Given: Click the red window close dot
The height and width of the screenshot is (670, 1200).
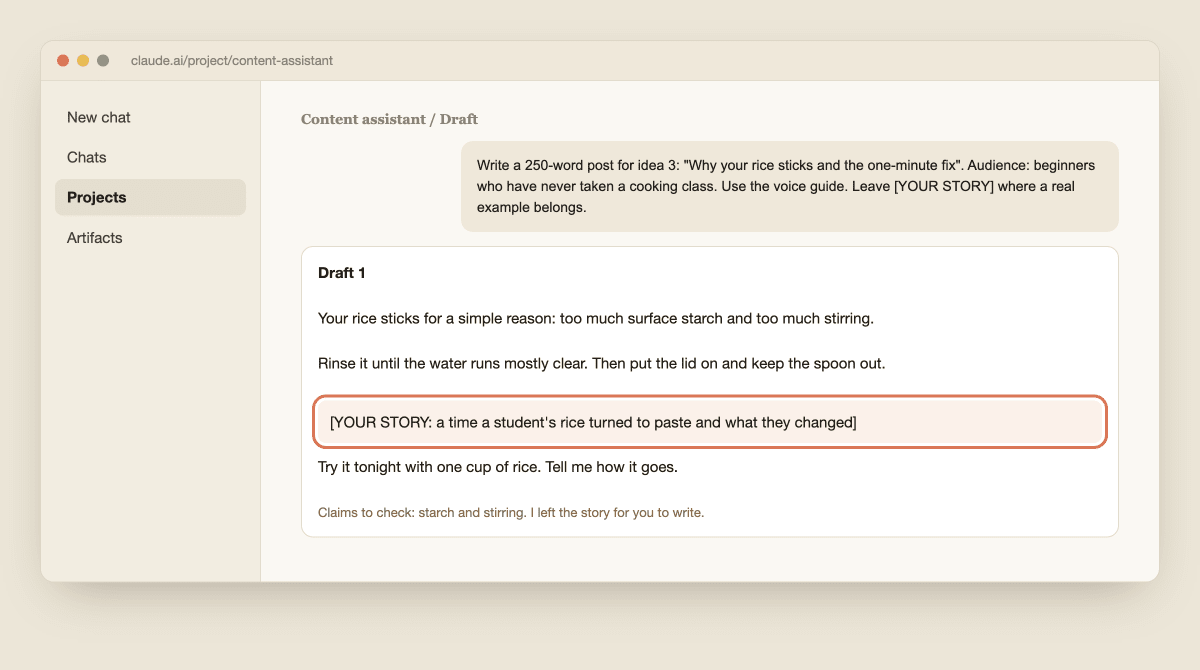Looking at the screenshot, I should coord(63,61).
